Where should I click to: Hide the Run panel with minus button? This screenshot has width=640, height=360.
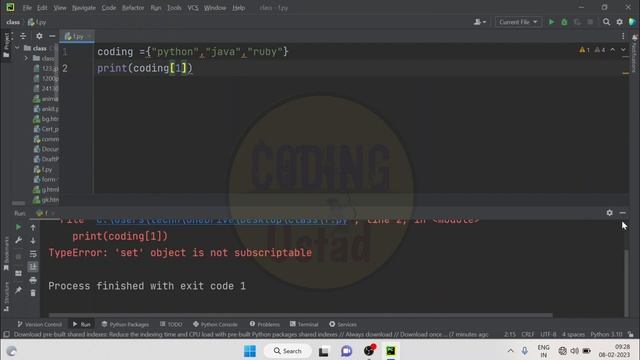pyautogui.click(x=622, y=213)
